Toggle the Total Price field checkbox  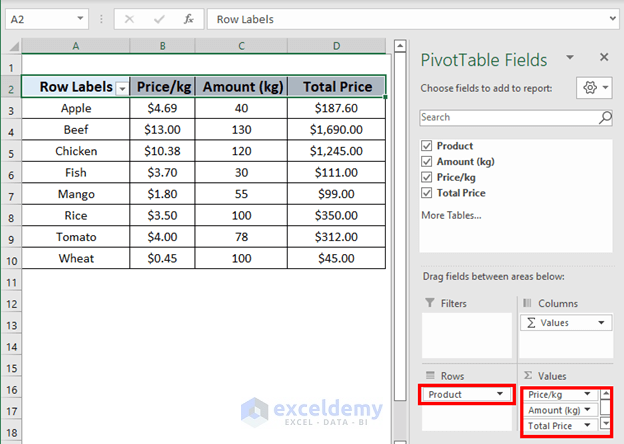pyautogui.click(x=427, y=193)
